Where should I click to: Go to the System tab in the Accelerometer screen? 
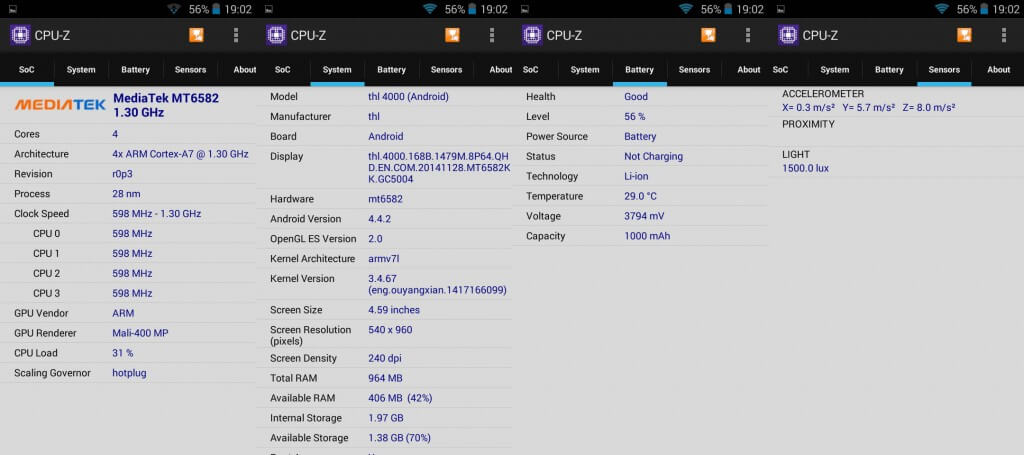coord(835,70)
